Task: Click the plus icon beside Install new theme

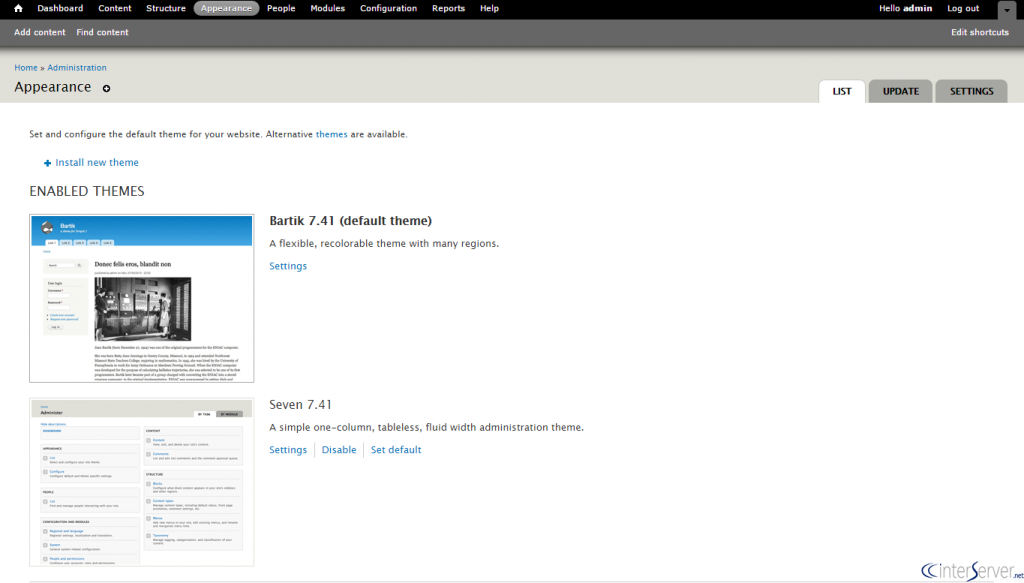Action: [47, 163]
